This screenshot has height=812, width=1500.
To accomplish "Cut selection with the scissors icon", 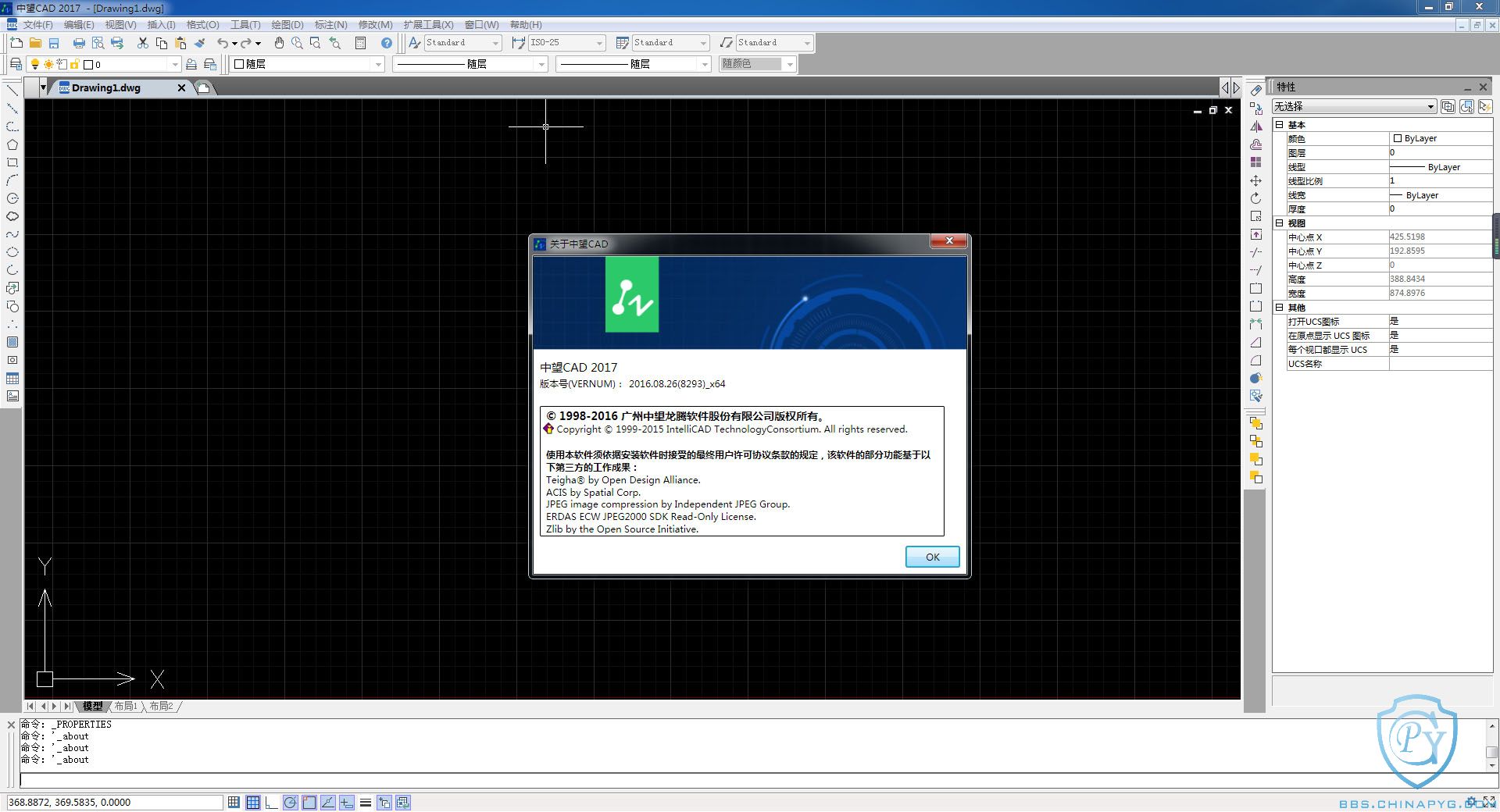I will coord(143,43).
